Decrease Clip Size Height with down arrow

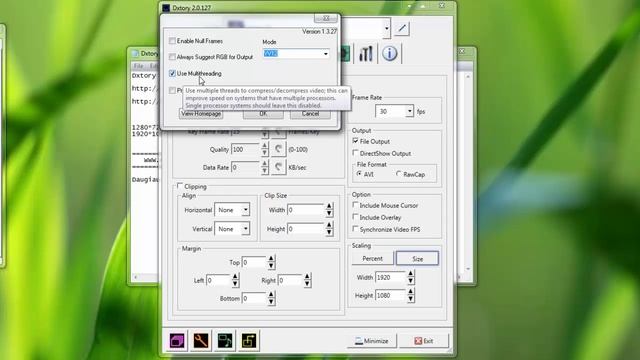coord(329,232)
